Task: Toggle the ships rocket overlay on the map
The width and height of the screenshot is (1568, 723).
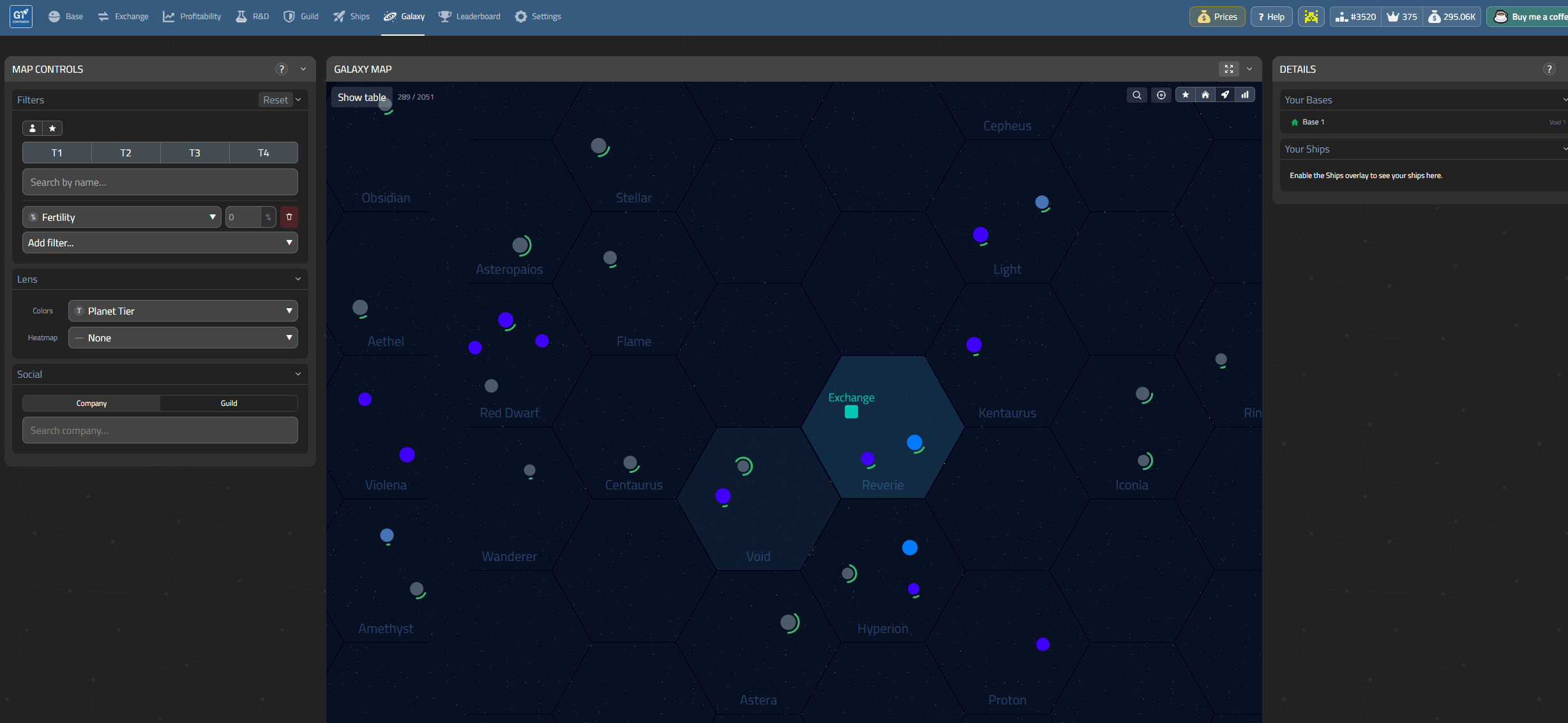Action: tap(1225, 95)
